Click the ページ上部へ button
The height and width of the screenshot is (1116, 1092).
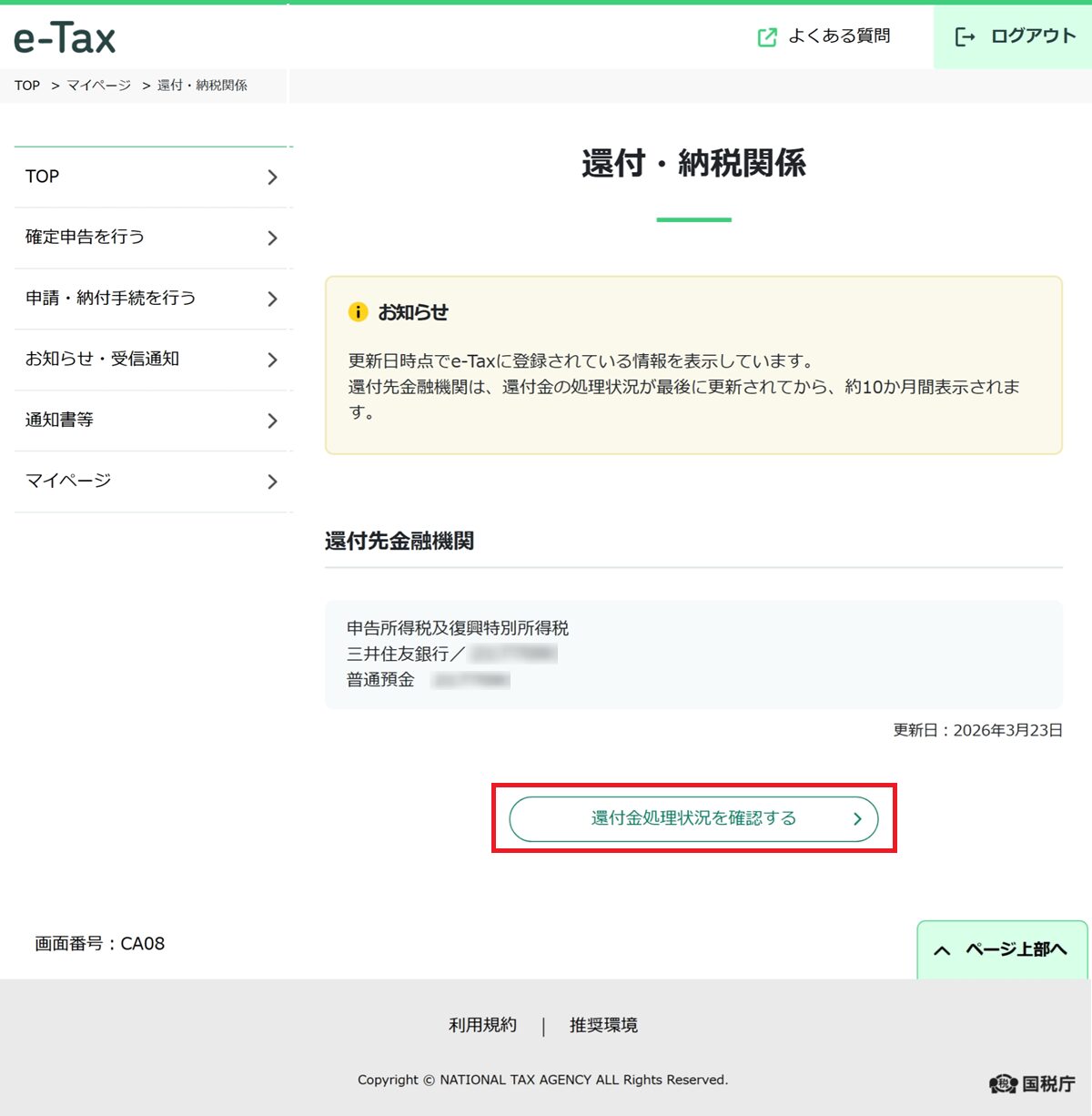coord(1001,949)
